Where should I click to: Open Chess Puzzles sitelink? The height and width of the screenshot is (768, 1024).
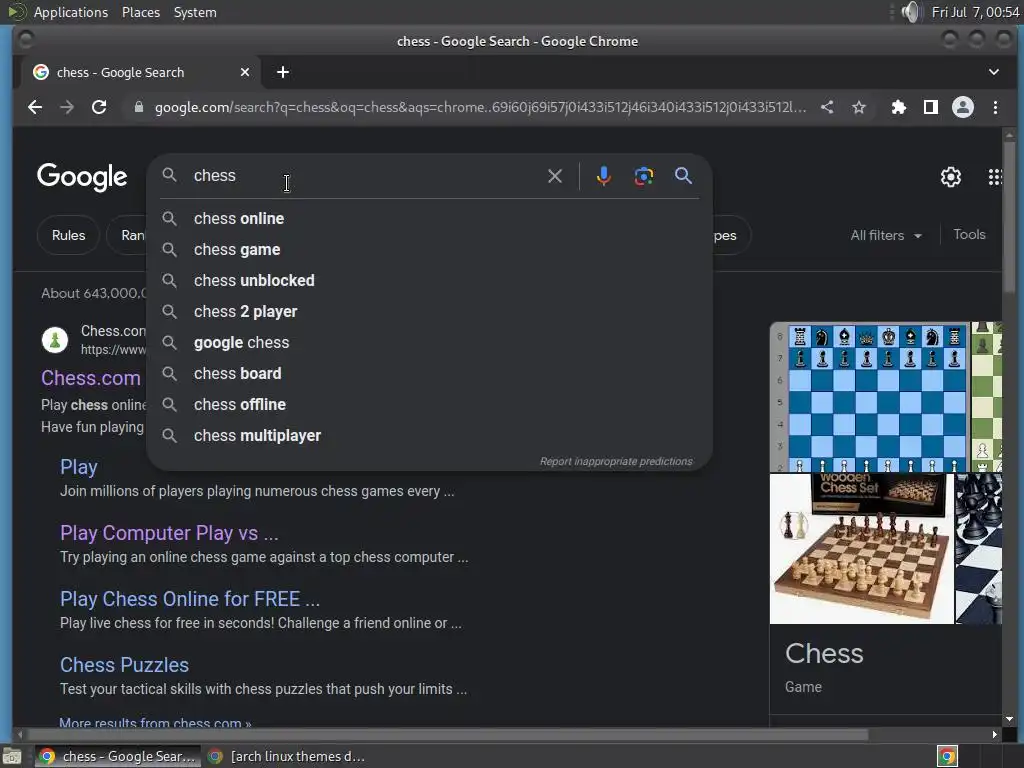[124, 665]
